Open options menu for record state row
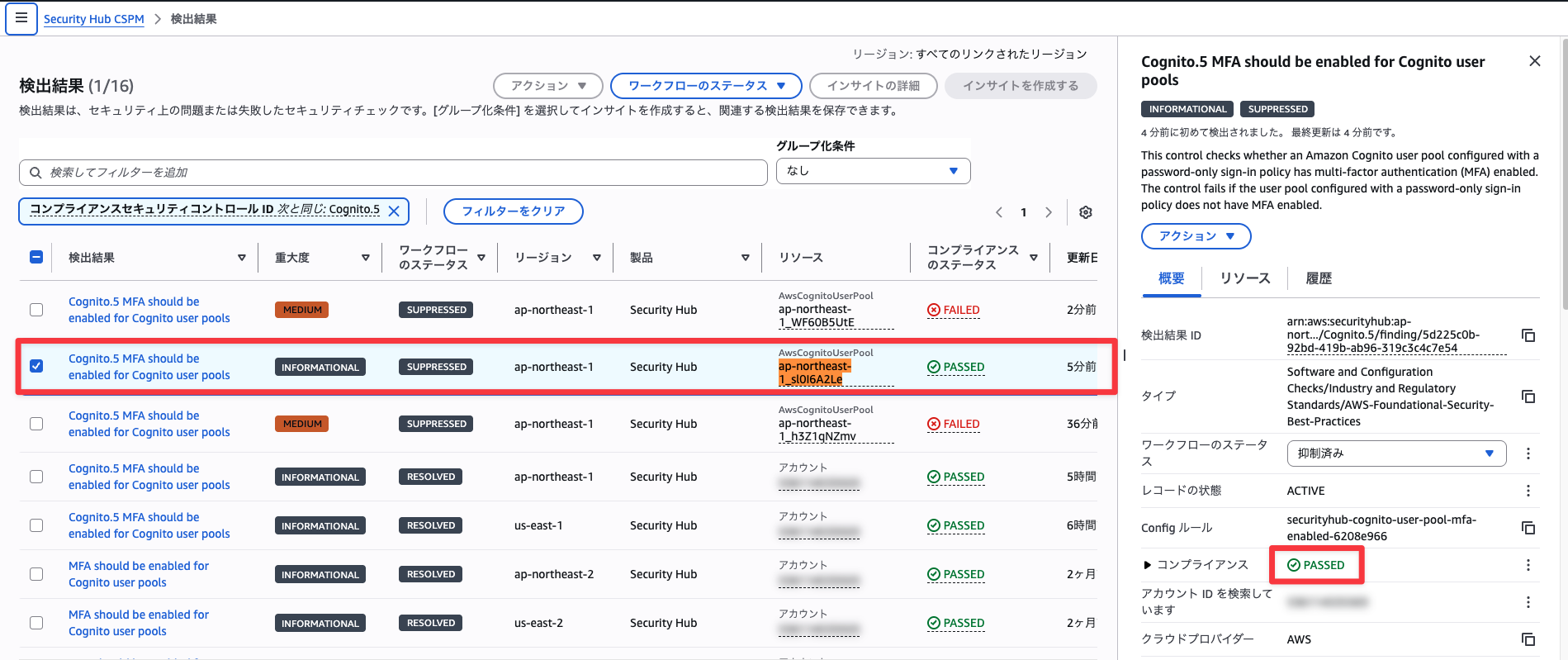The height and width of the screenshot is (660, 1568). point(1528,491)
